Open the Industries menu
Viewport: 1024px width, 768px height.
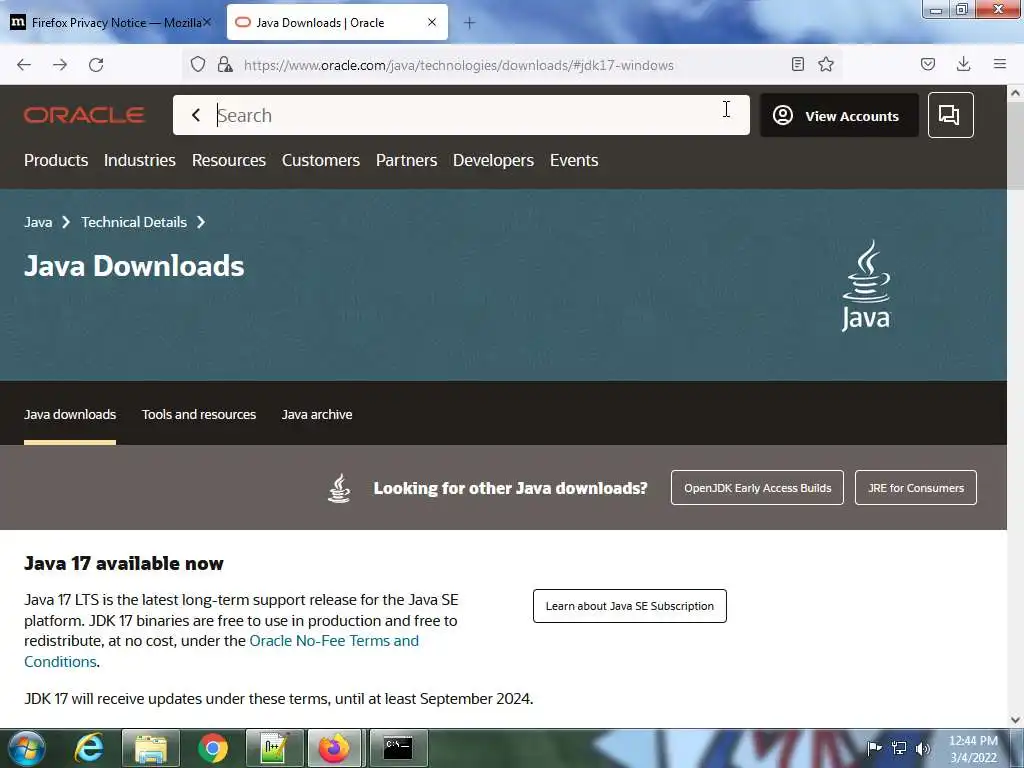140,160
